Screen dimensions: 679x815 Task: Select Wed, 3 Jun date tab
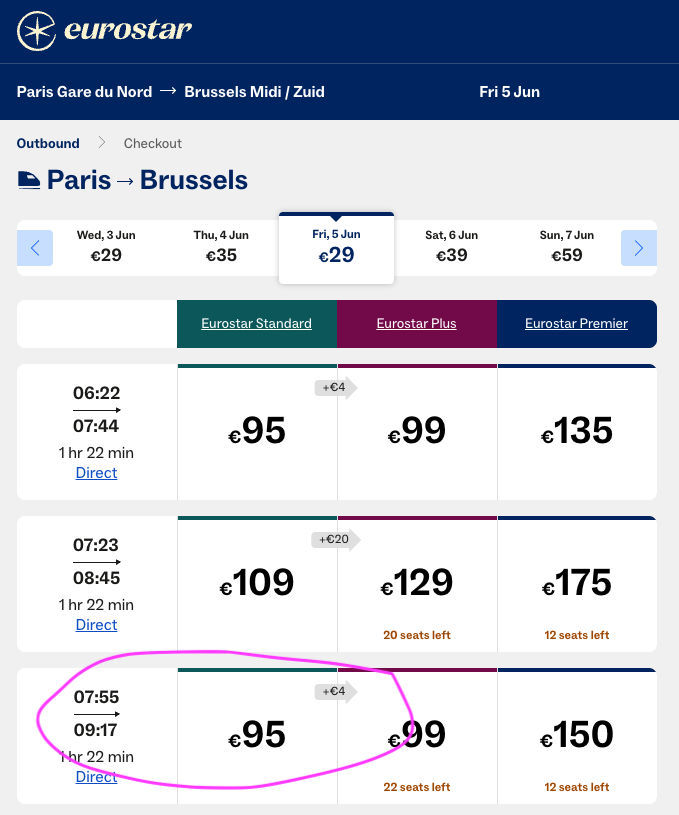coord(106,246)
